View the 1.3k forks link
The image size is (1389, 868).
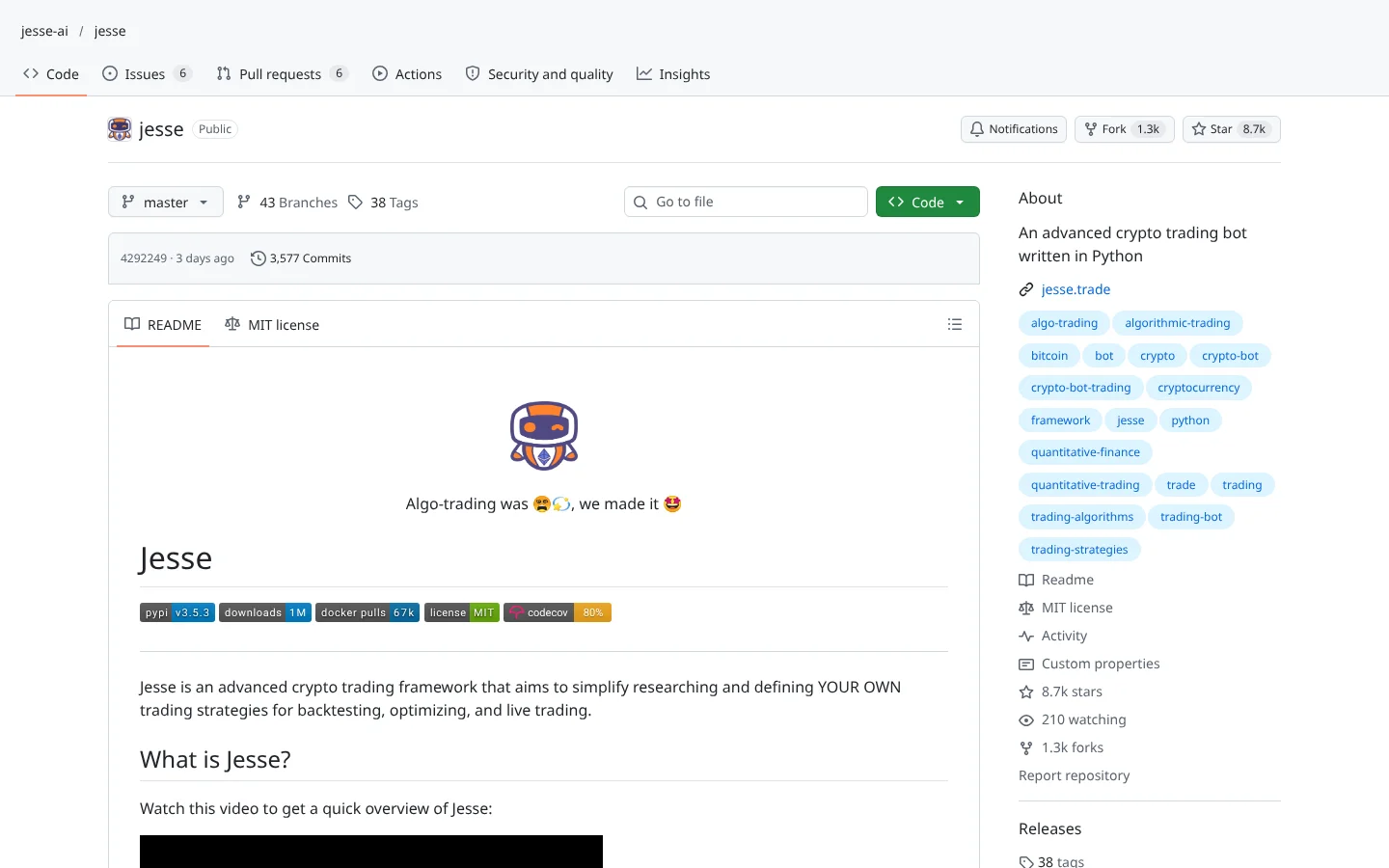1061,747
